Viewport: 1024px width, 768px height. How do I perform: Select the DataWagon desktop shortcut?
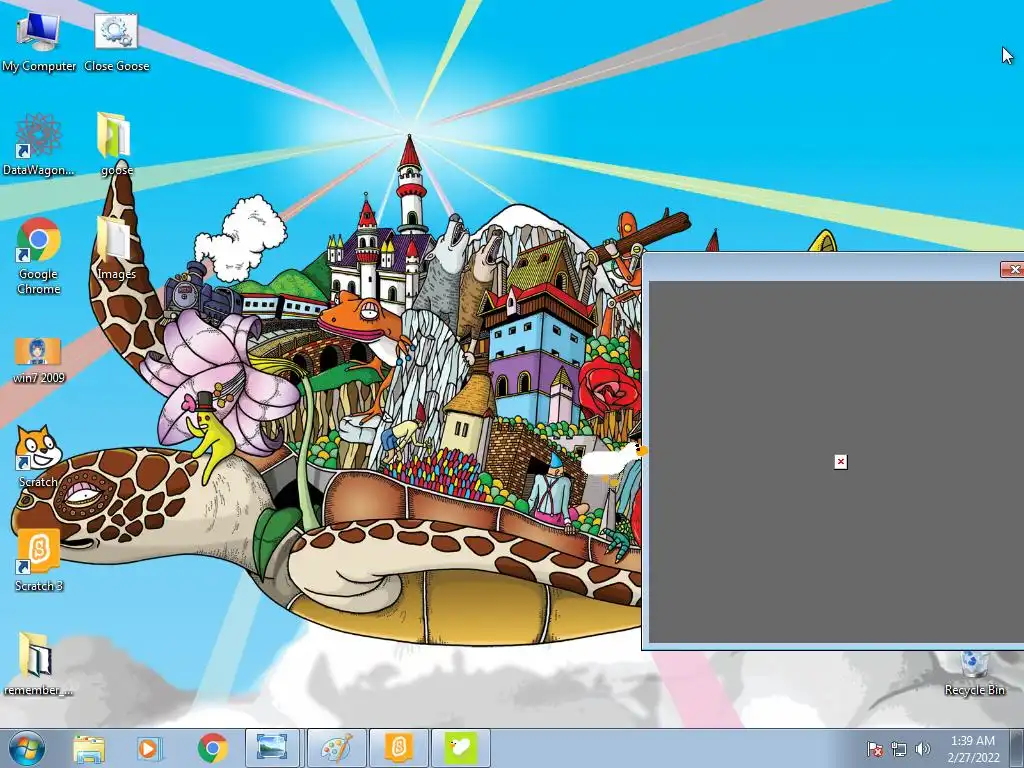39,145
